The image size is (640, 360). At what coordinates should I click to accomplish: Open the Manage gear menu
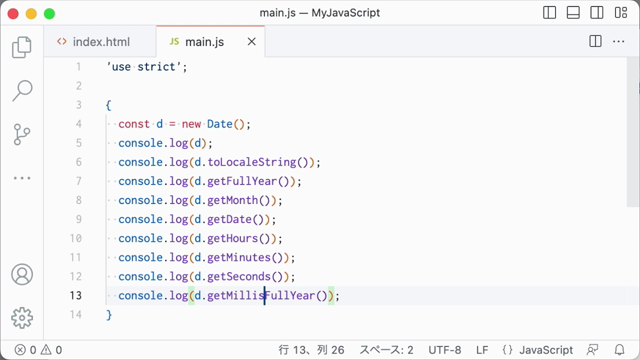pos(22,318)
